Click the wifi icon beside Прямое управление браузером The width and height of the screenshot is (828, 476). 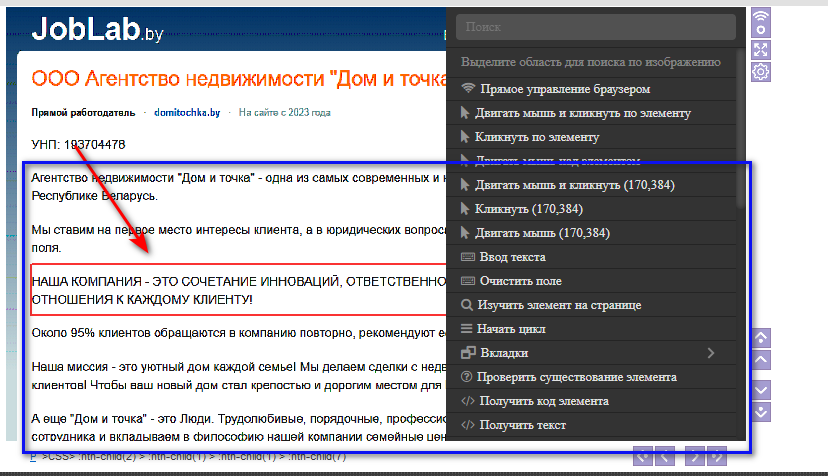click(468, 88)
